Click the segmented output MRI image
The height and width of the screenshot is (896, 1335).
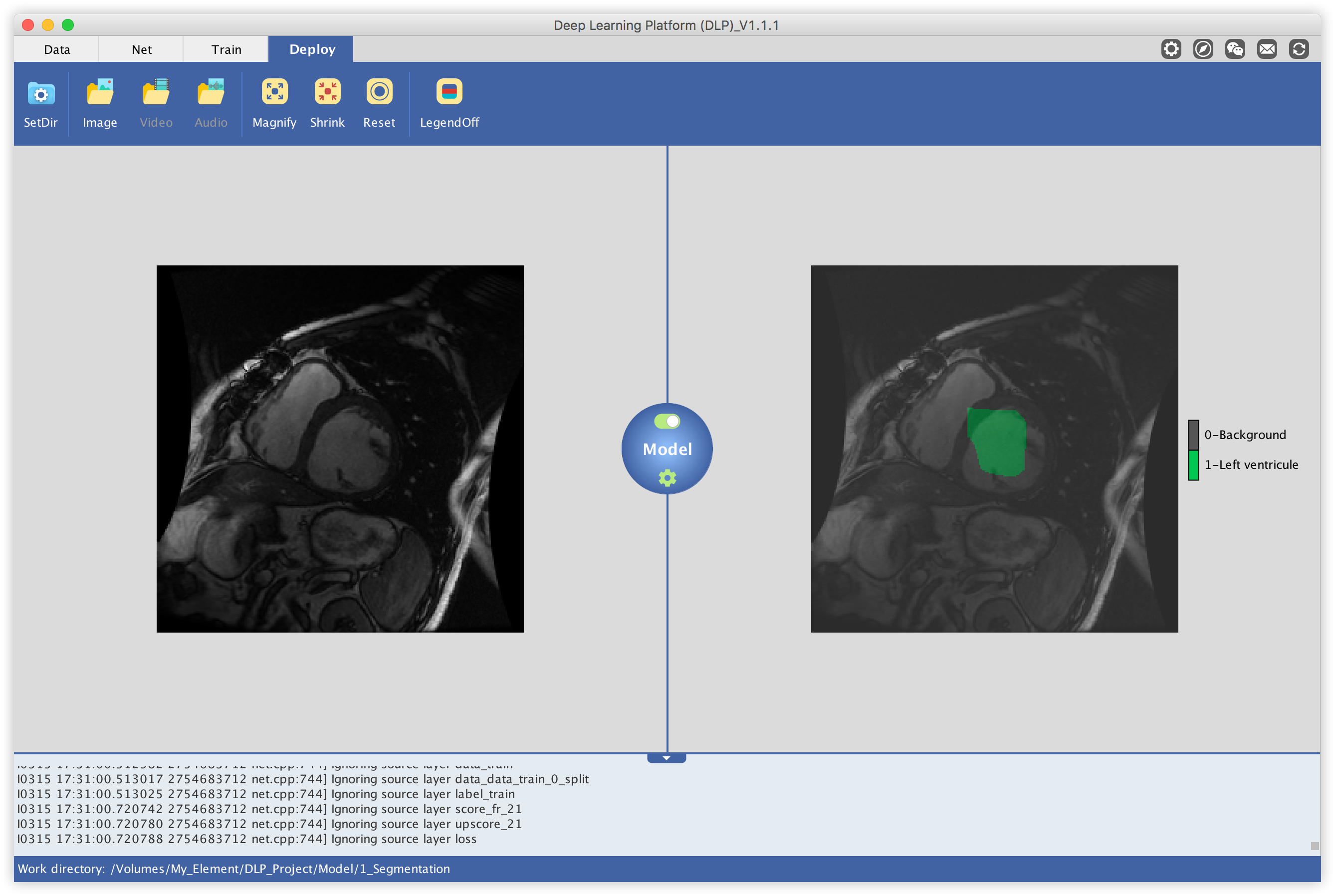coord(994,448)
